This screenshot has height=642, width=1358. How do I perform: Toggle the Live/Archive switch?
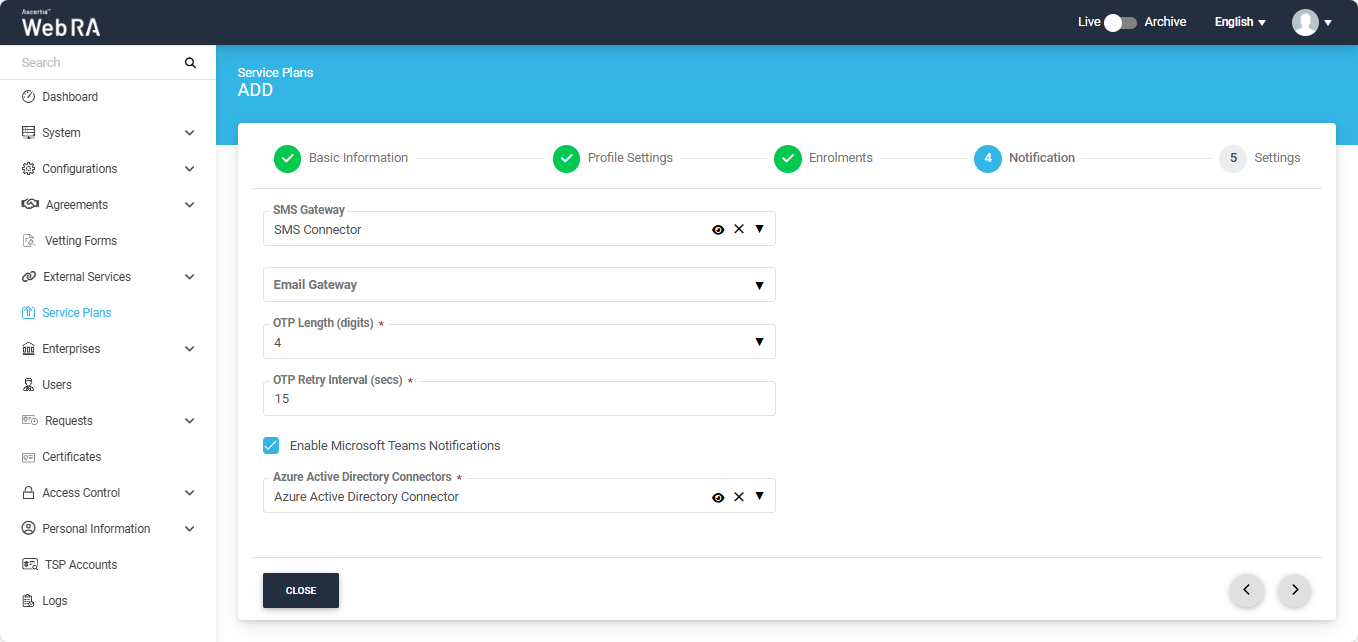pyautogui.click(x=1120, y=22)
